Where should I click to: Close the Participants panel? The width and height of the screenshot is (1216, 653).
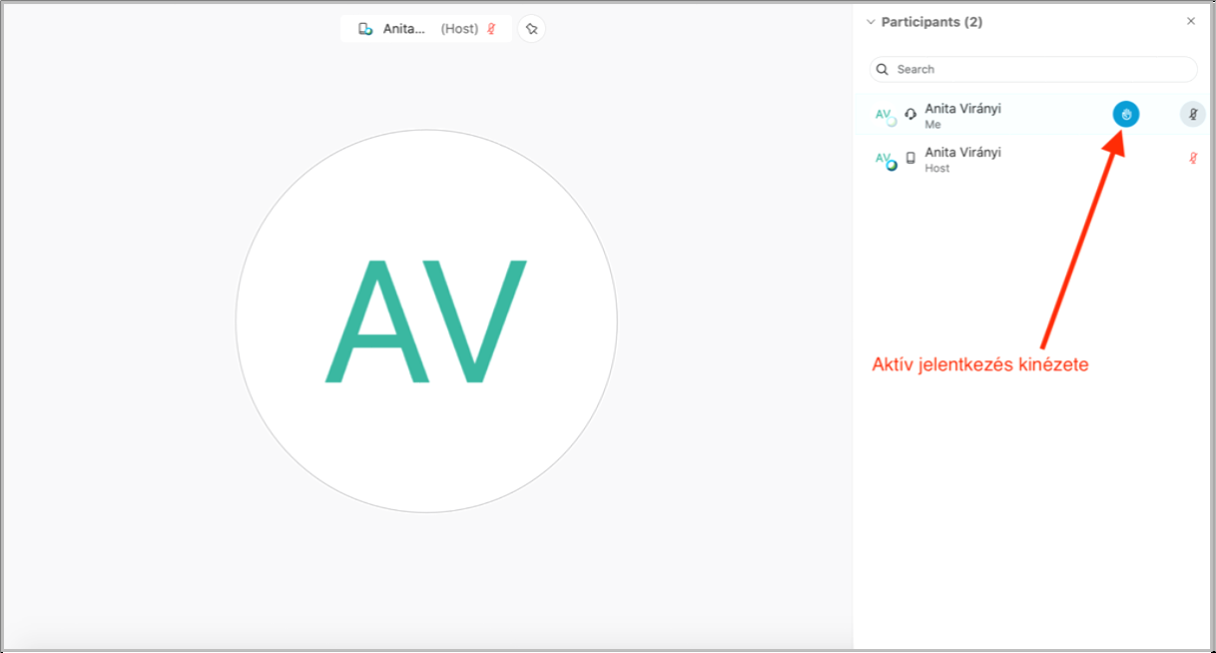pos(1191,21)
